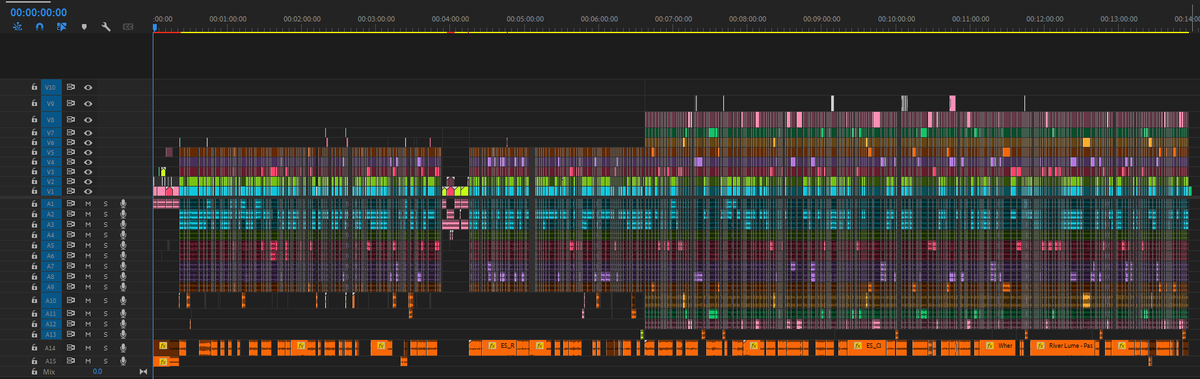1200x379 pixels.
Task: Jump to 00:03:00:00 on time ruler
Action: pos(377,18)
